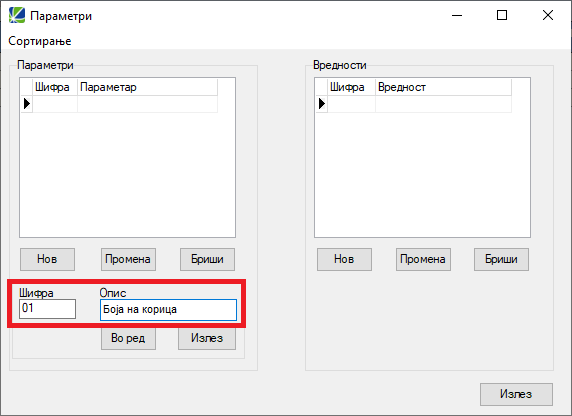Confirm entry with Во ред button

click(128, 339)
